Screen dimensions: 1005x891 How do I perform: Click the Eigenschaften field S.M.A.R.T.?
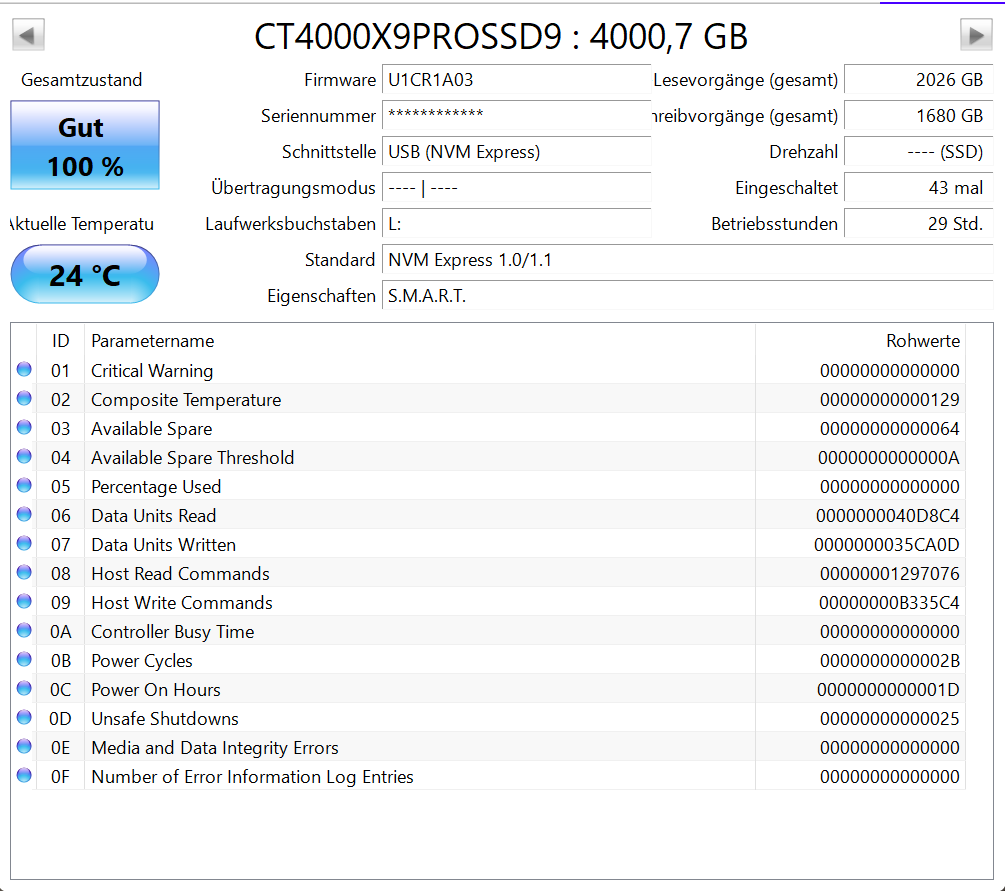688,296
